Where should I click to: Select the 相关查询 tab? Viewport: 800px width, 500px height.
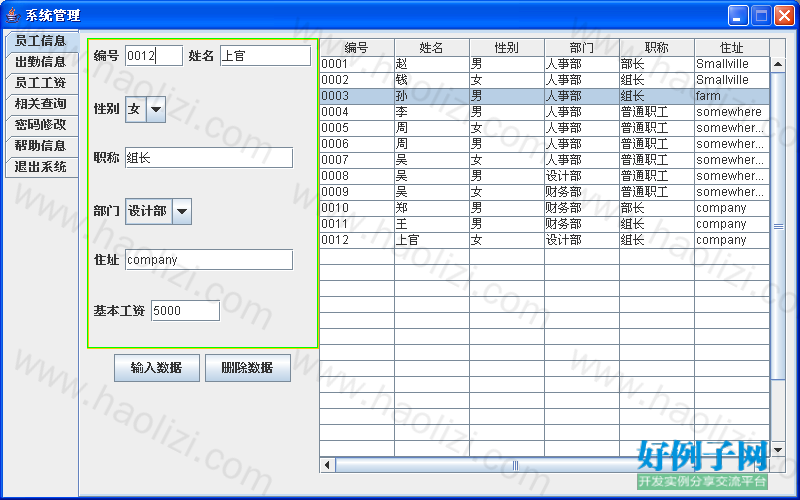[x=41, y=104]
